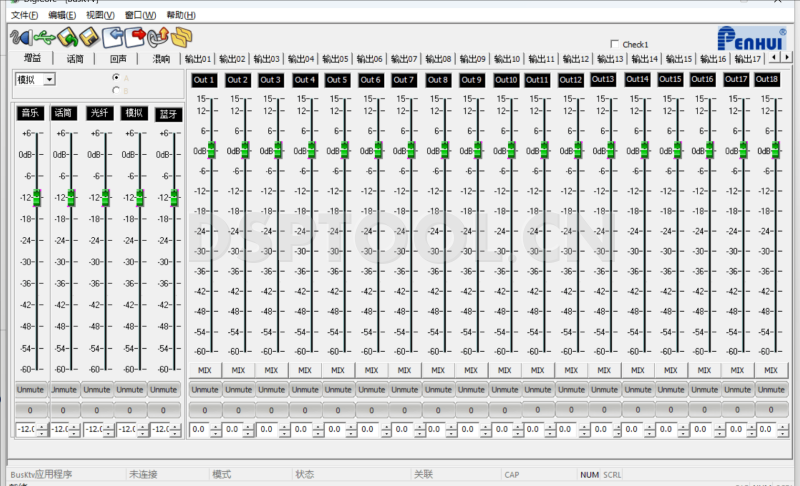Click Unmute button under 音乐 channel
Screen dimensions: 800x486
coord(29,389)
